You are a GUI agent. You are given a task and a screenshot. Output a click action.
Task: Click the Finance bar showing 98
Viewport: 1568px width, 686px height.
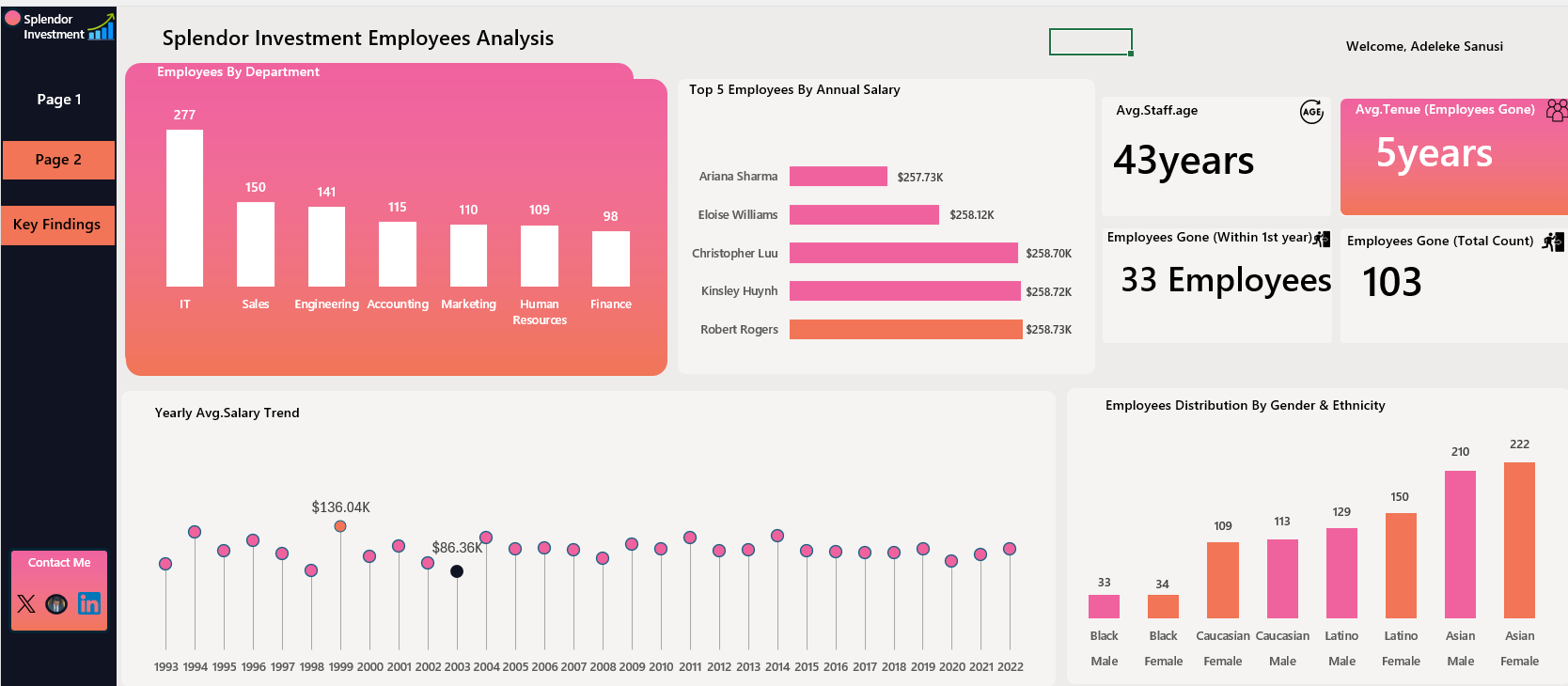click(x=611, y=258)
